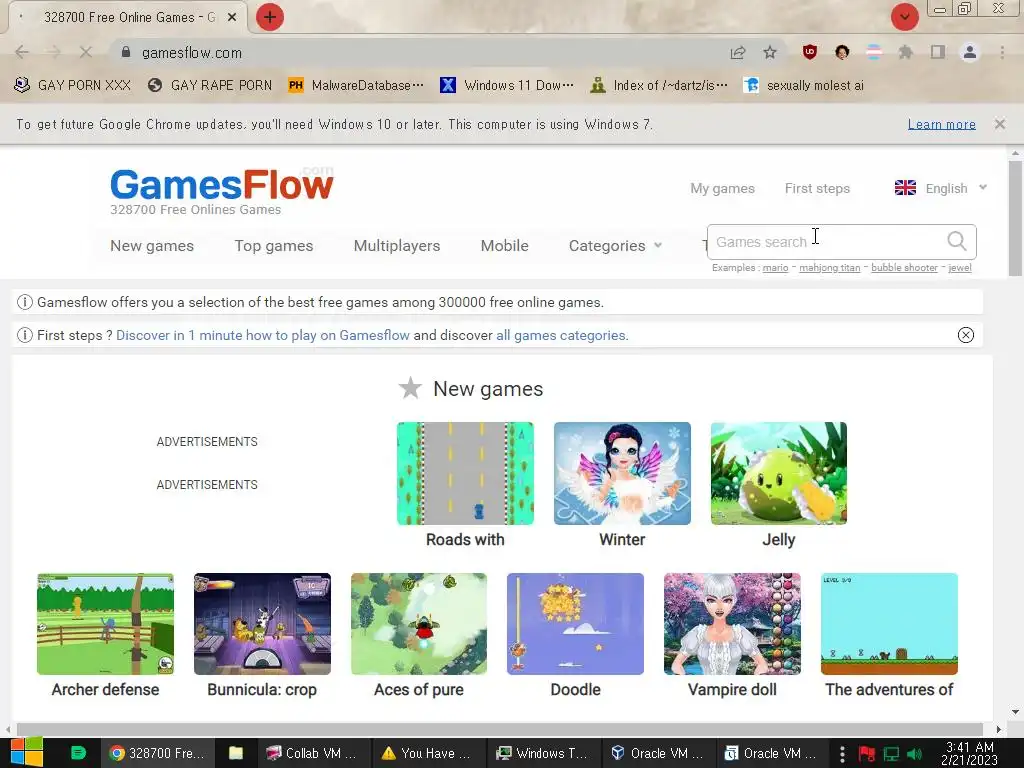1024x768 pixels.
Task: Show hidden tray icons via vertical dots
Action: [x=842, y=753]
